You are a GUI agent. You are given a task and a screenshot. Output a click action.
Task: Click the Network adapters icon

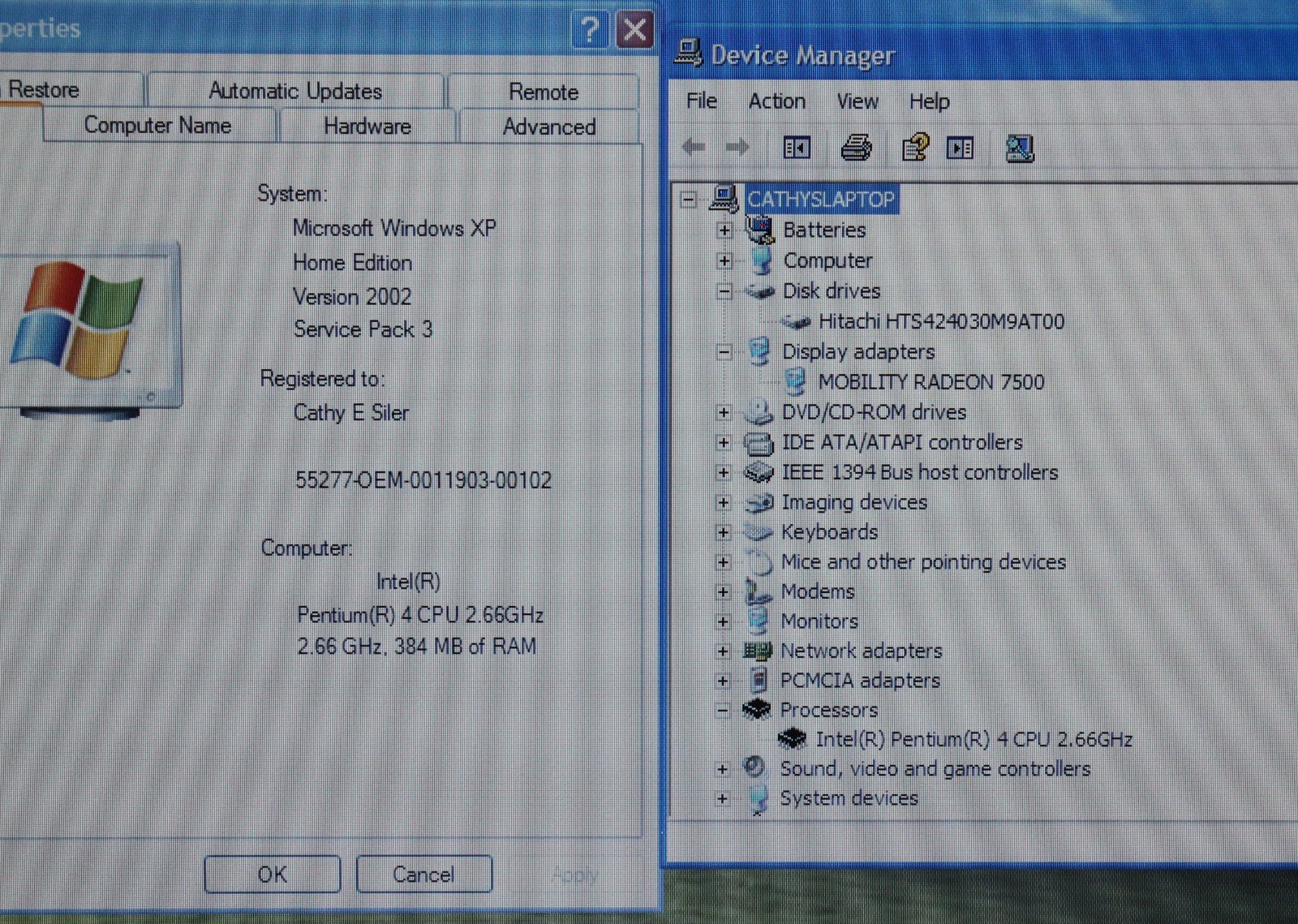point(757,651)
